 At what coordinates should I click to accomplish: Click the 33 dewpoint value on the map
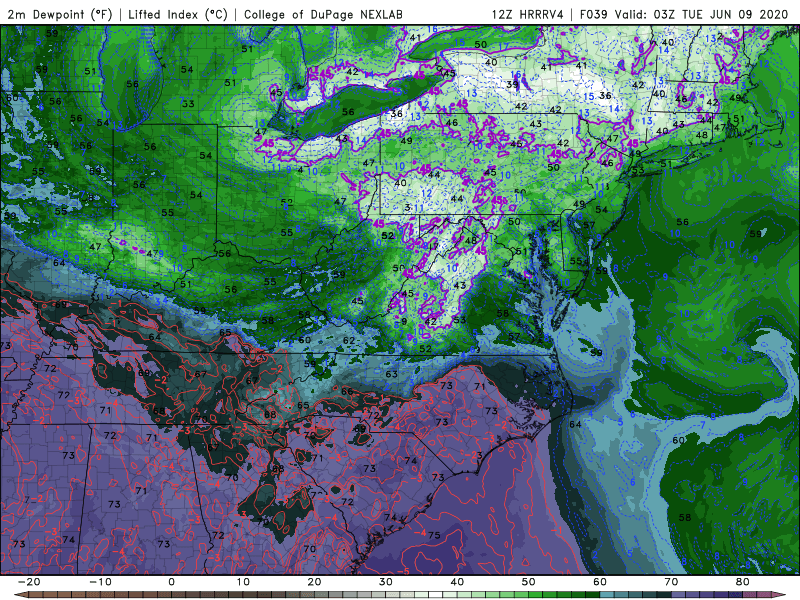coord(188,104)
